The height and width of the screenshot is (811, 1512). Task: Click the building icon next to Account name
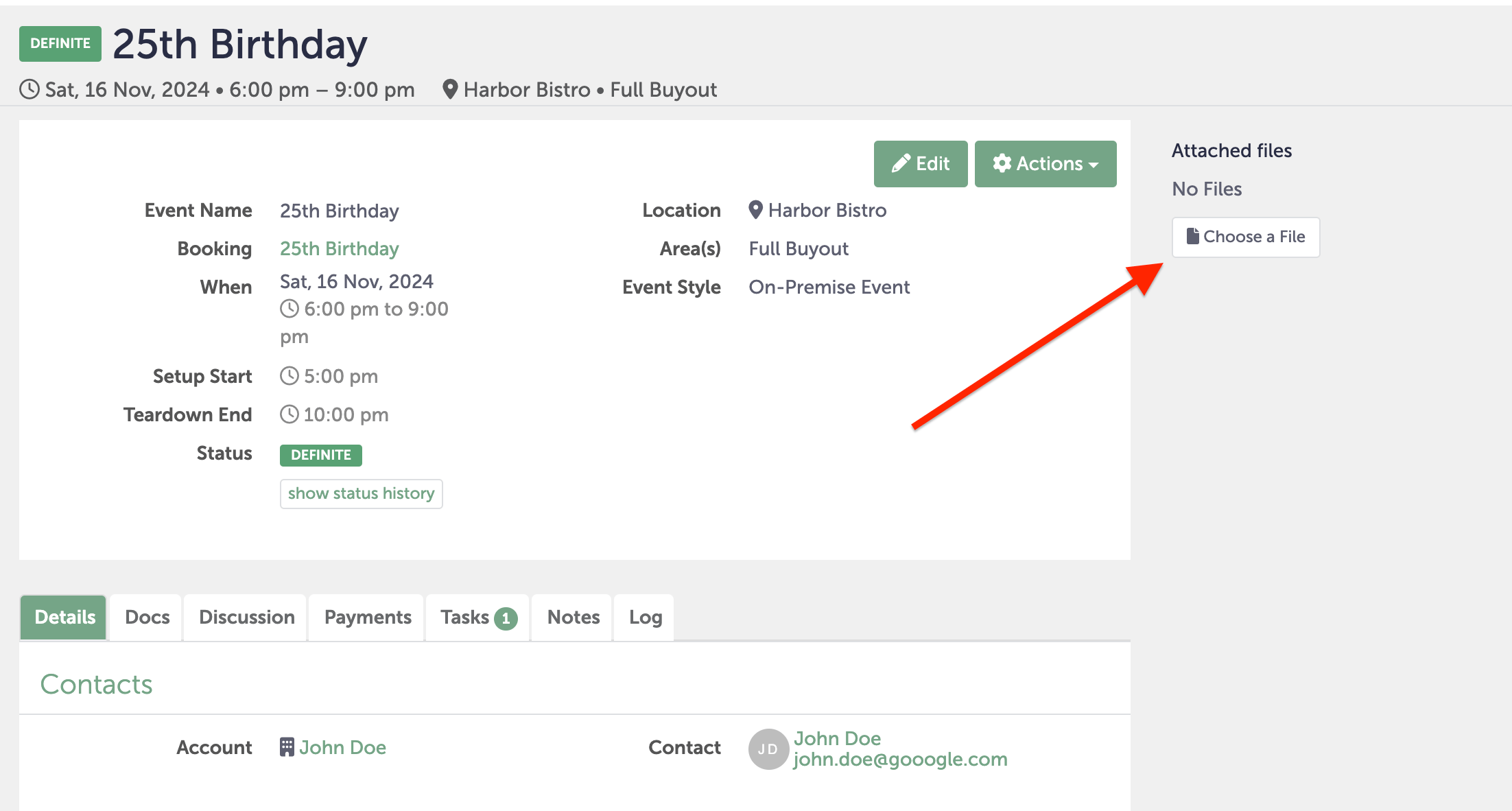(x=287, y=747)
